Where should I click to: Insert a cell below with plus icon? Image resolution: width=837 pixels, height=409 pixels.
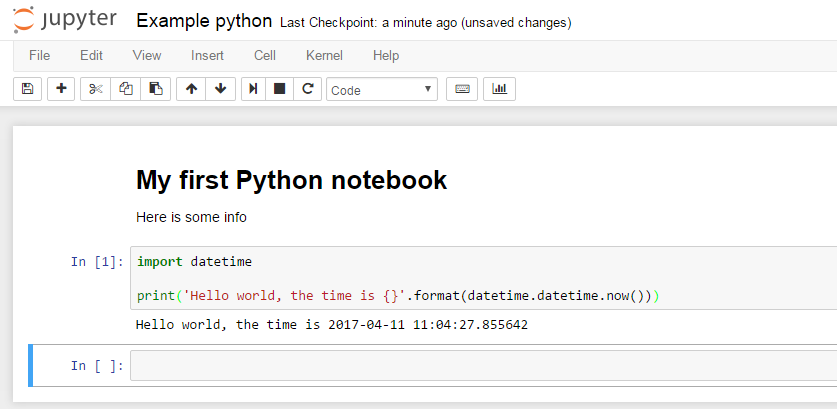(x=61, y=89)
